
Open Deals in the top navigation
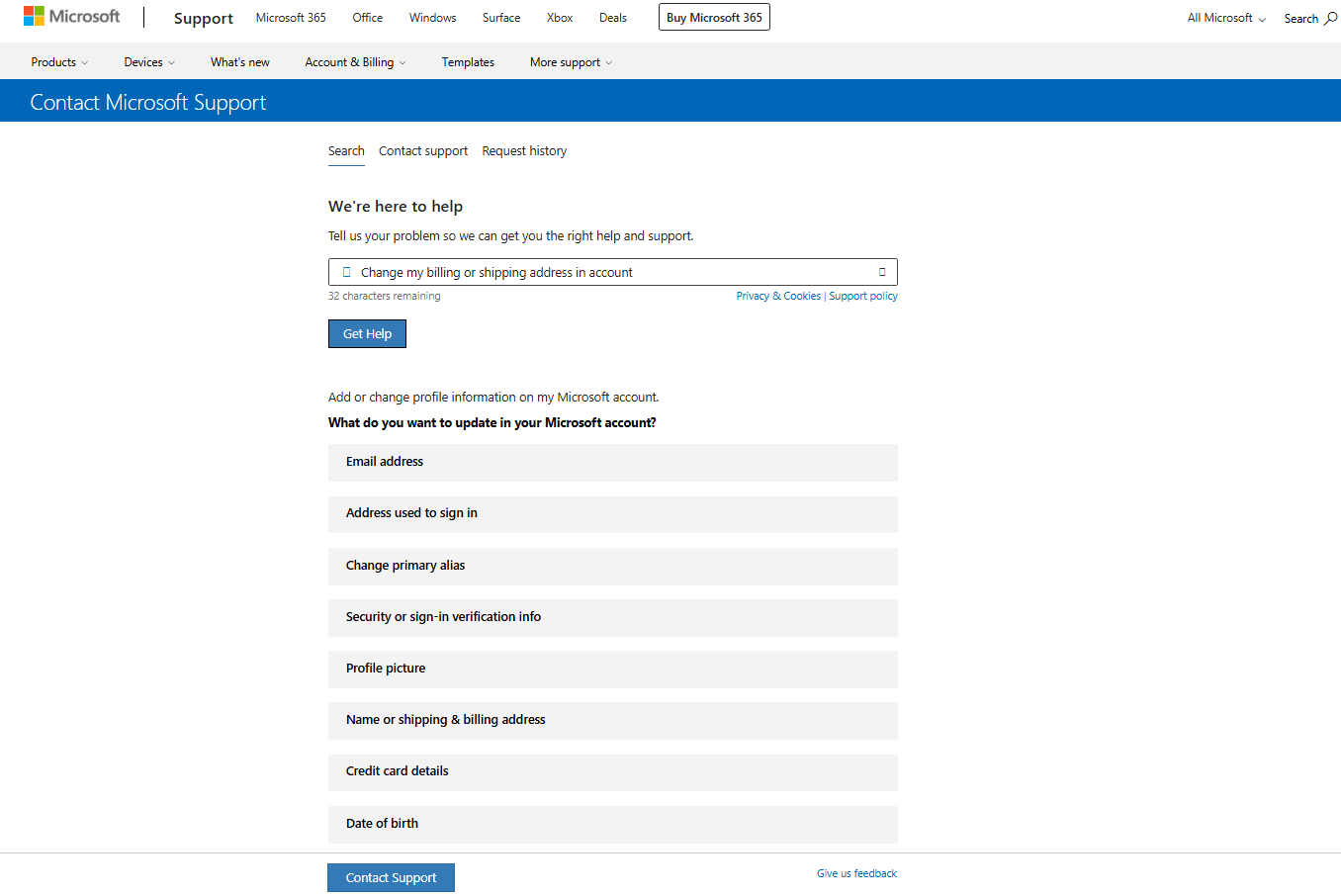click(x=613, y=18)
